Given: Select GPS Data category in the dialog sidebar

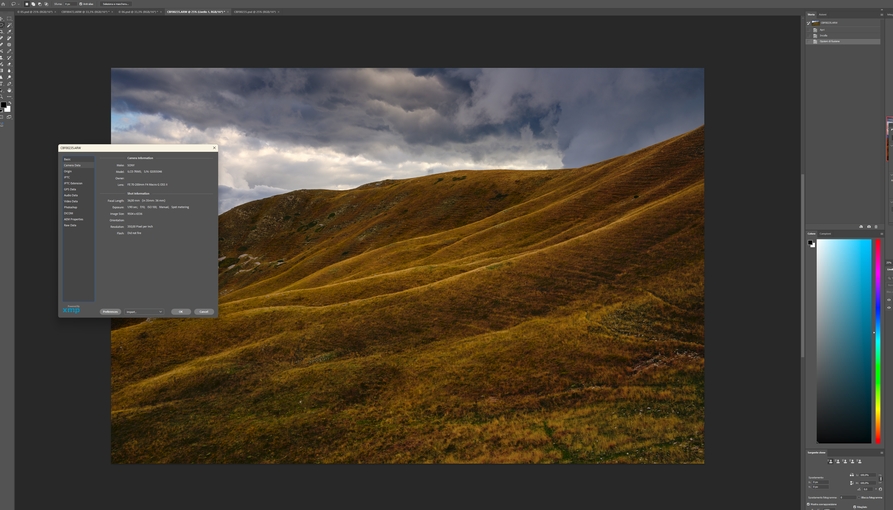Looking at the screenshot, I should [x=71, y=189].
